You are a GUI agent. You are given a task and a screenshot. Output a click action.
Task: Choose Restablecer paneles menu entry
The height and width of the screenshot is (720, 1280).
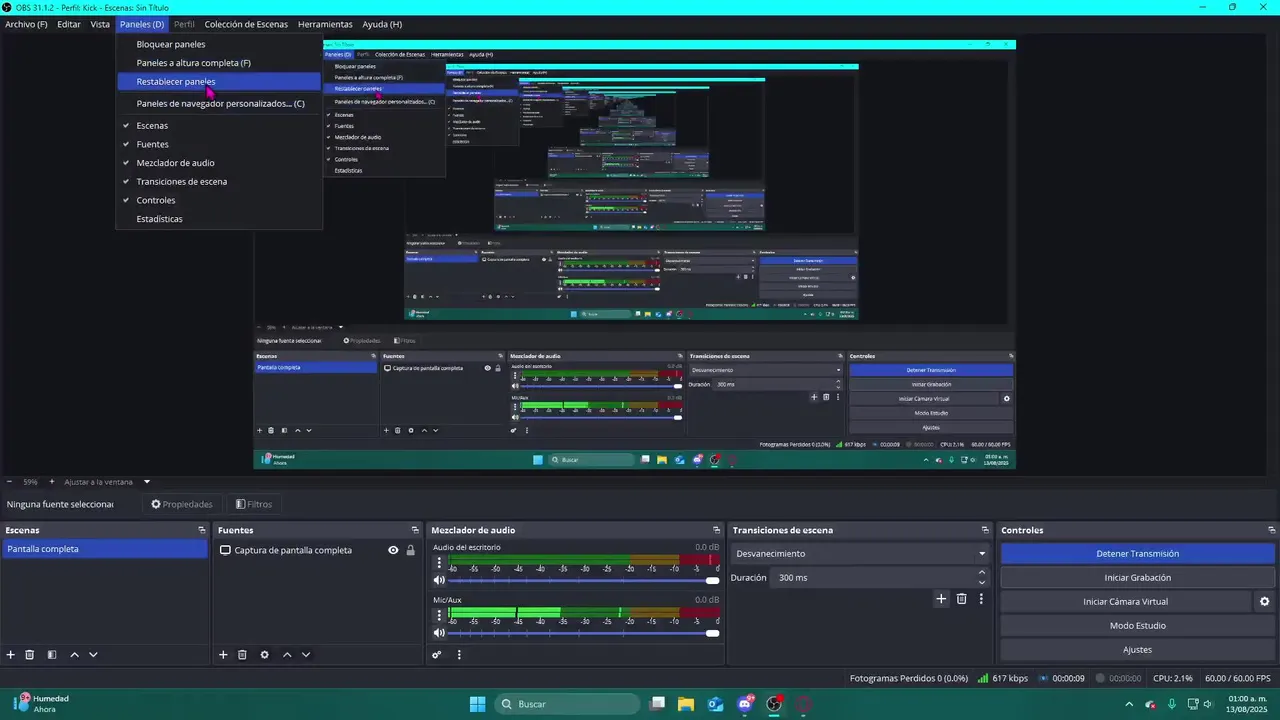pyautogui.click(x=219, y=82)
